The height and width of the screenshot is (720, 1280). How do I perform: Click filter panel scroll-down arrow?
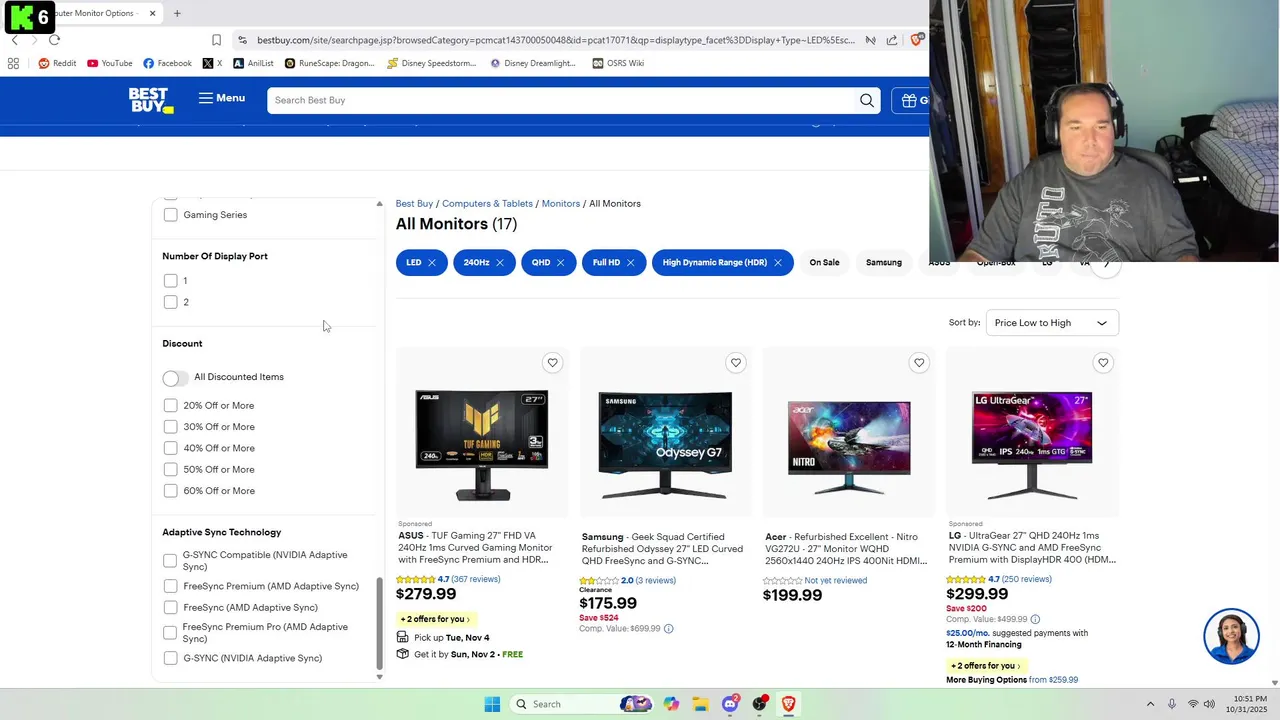[x=379, y=677]
